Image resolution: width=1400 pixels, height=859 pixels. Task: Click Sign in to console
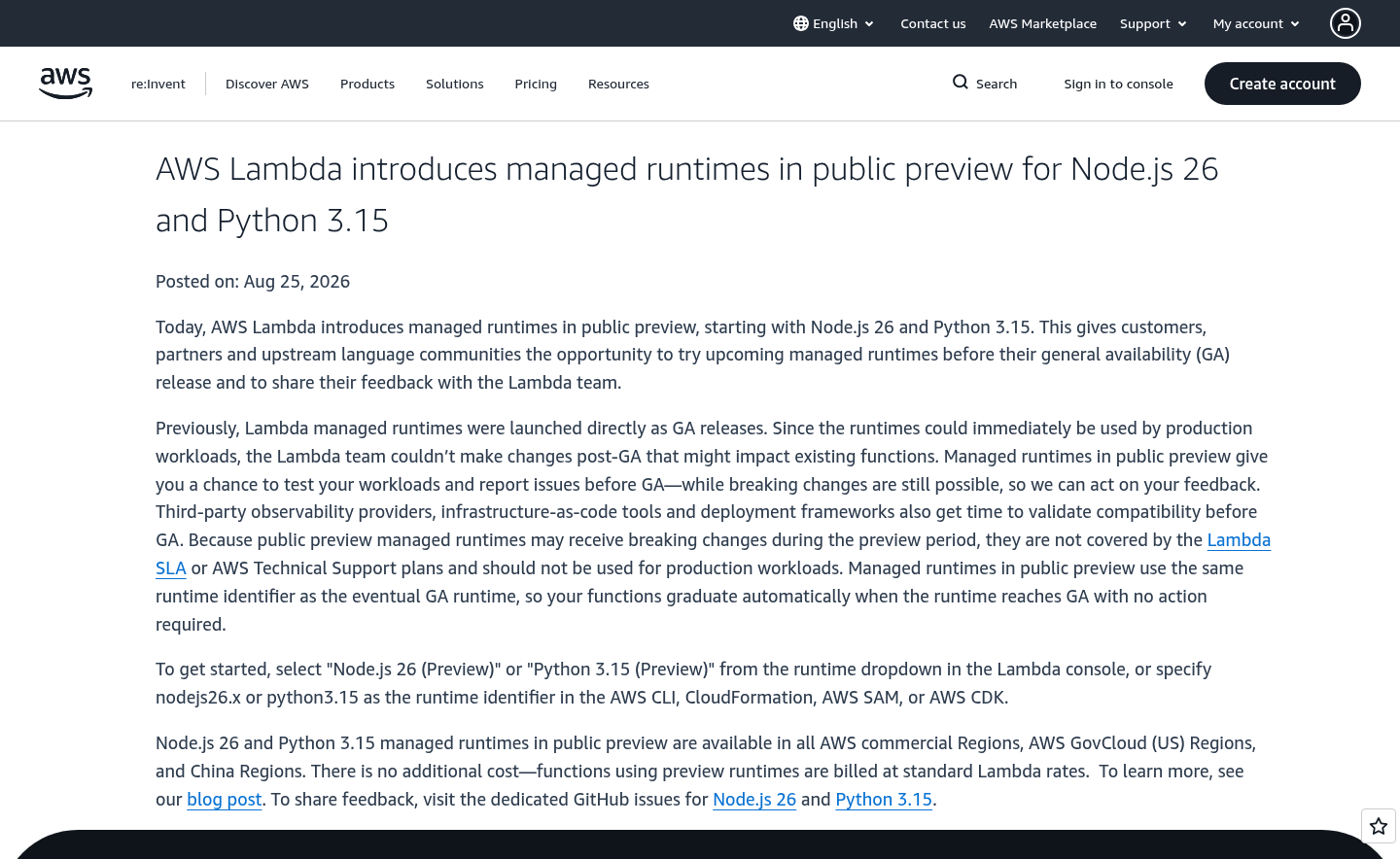point(1118,84)
